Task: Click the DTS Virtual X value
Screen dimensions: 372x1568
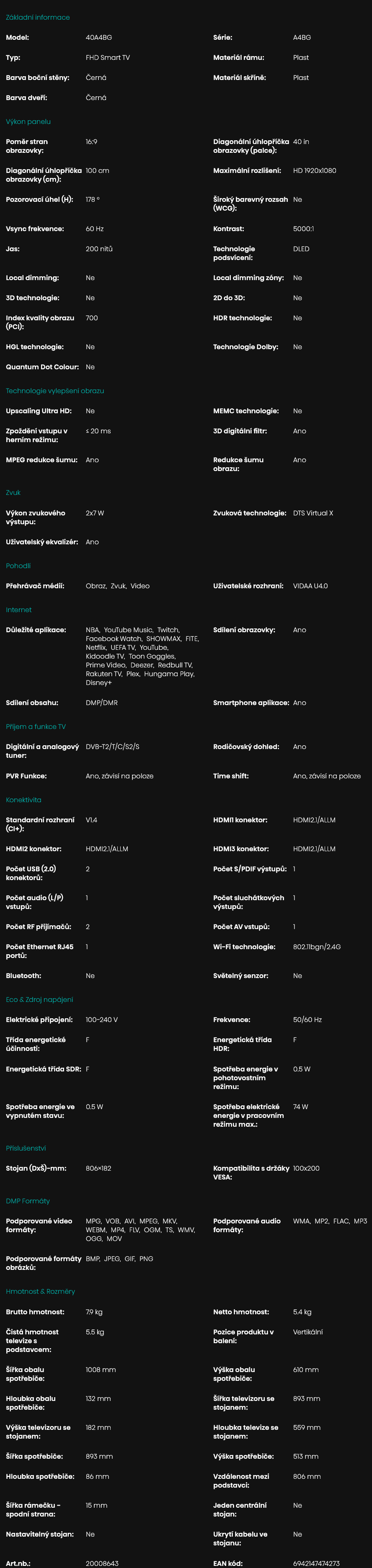Action: tap(313, 513)
